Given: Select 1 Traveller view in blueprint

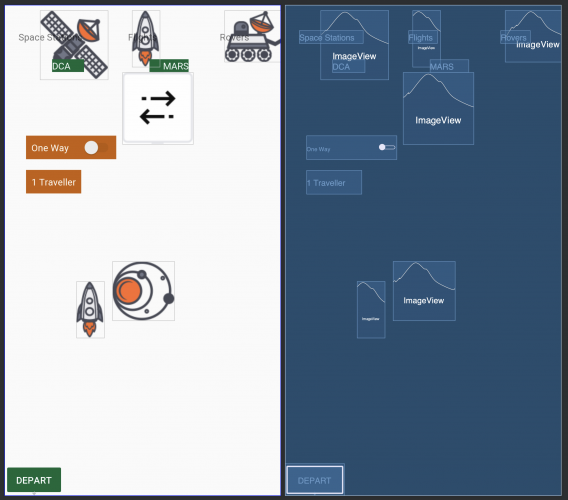Looking at the screenshot, I should pyautogui.click(x=334, y=183).
